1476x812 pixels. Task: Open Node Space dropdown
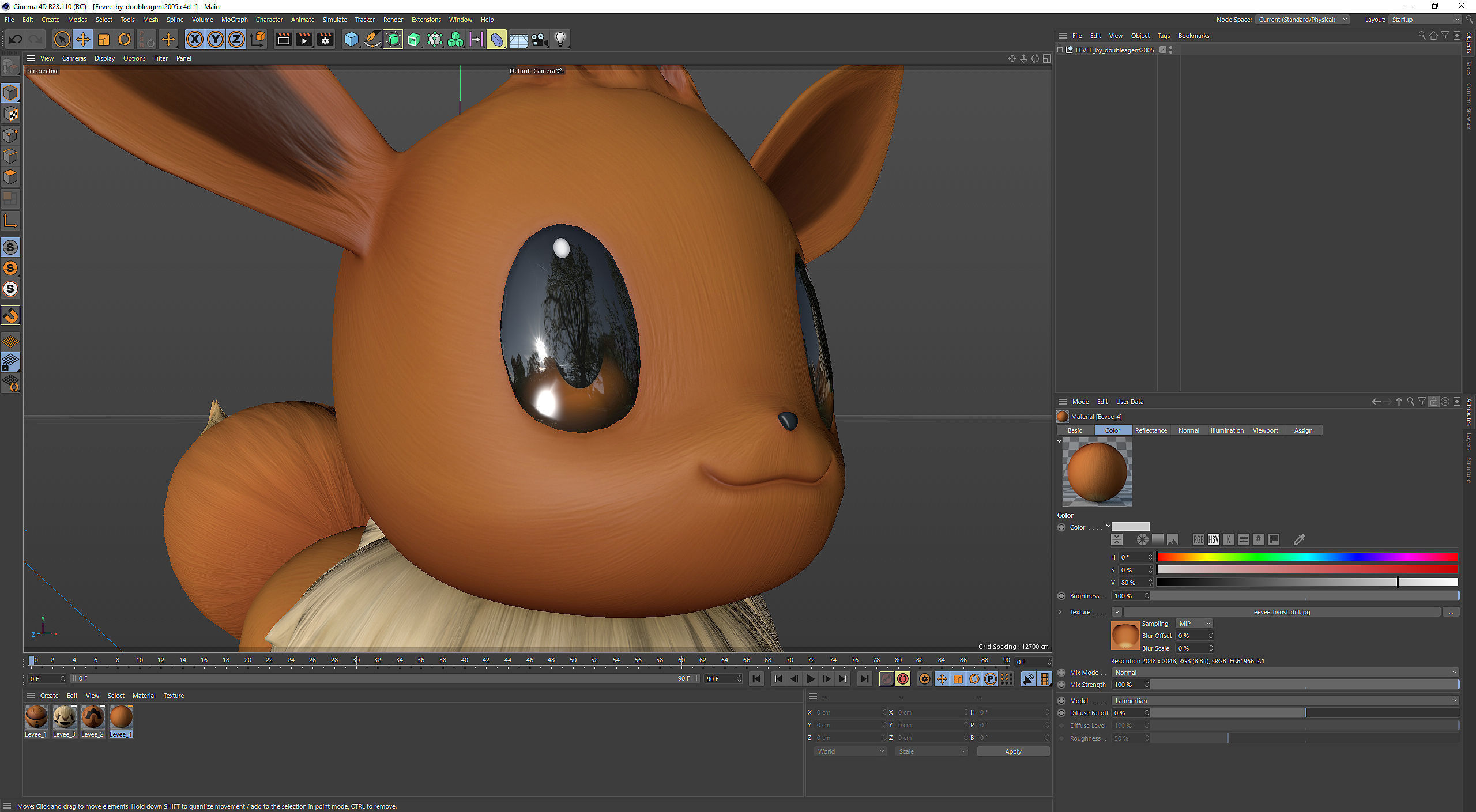pos(1302,20)
